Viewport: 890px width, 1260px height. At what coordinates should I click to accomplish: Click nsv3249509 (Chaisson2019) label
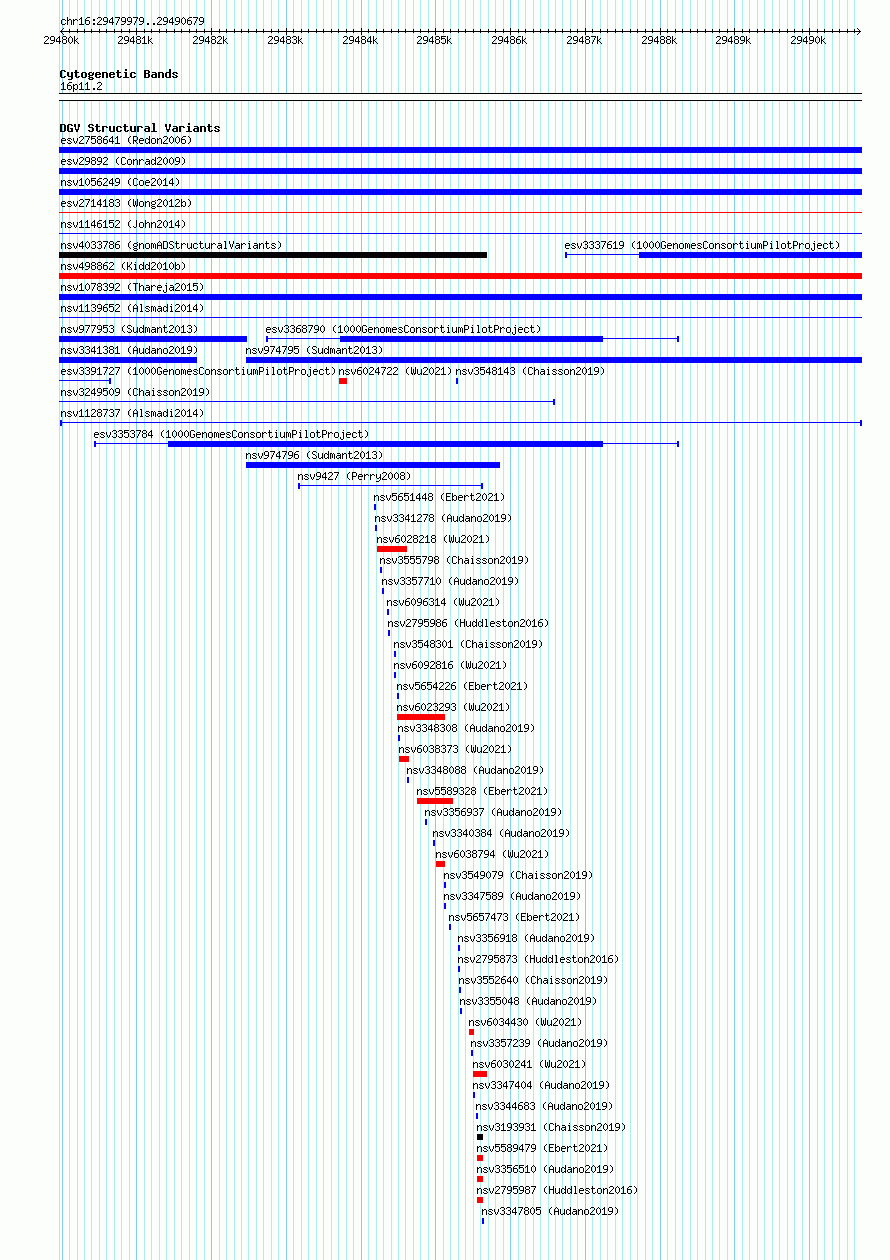[x=135, y=392]
